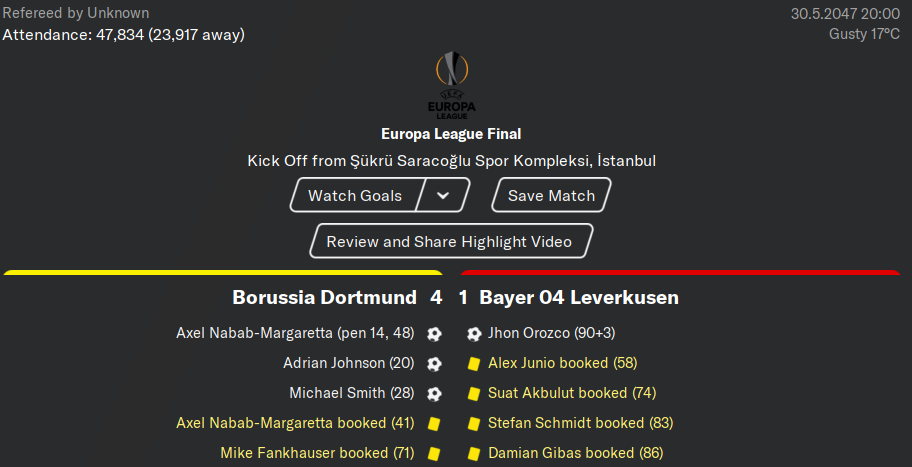Image resolution: width=912 pixels, height=467 pixels.
Task: Click yellow card icon for Alex Junio
Action: 474,364
